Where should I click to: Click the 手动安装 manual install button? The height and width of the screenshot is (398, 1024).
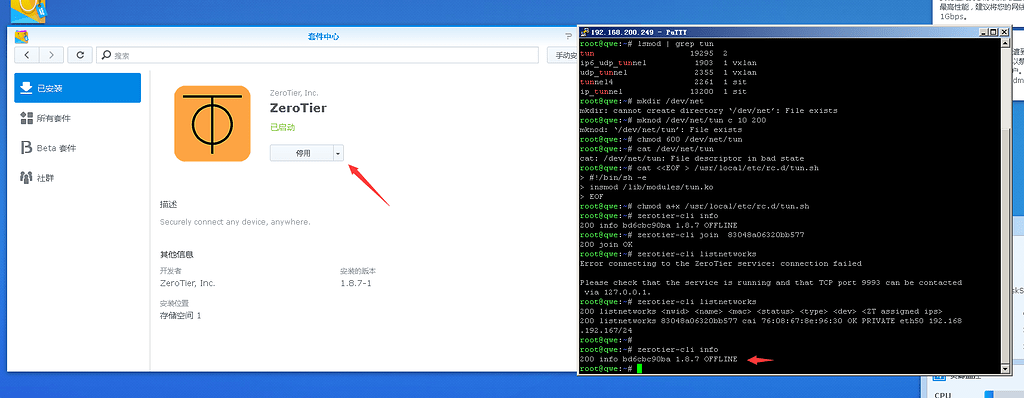tap(562, 56)
